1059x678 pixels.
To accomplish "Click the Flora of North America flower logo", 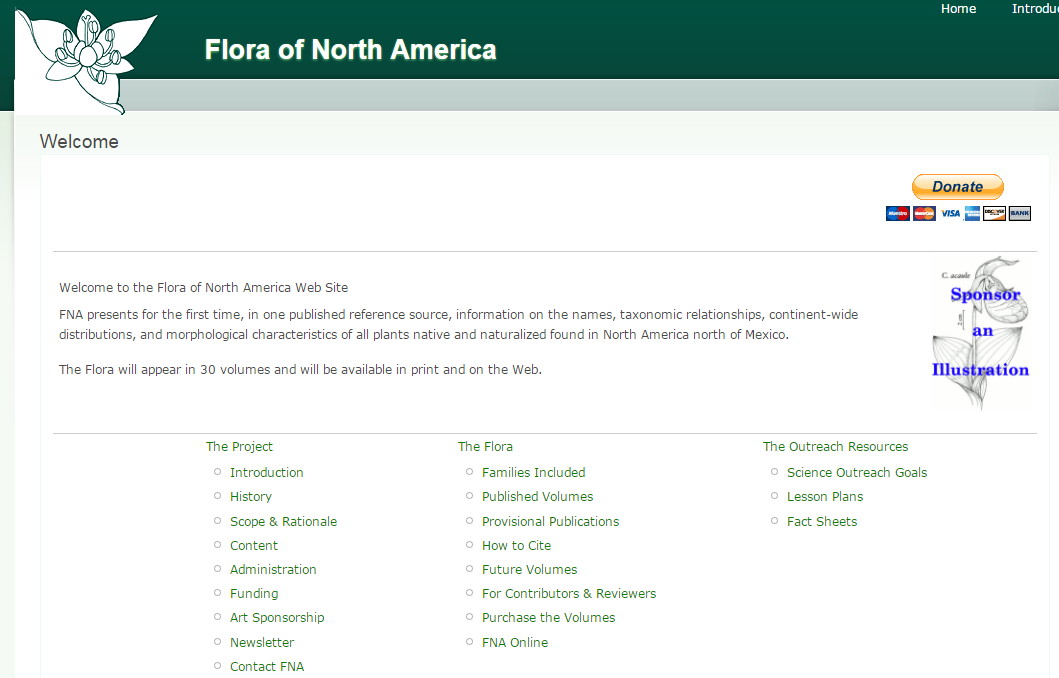I will [84, 60].
